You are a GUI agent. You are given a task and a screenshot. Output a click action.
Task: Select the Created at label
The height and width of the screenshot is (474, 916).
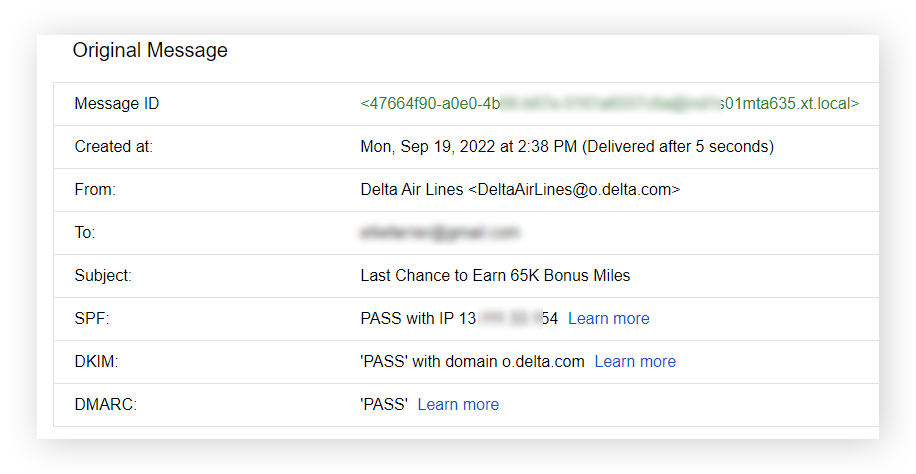click(x=114, y=147)
